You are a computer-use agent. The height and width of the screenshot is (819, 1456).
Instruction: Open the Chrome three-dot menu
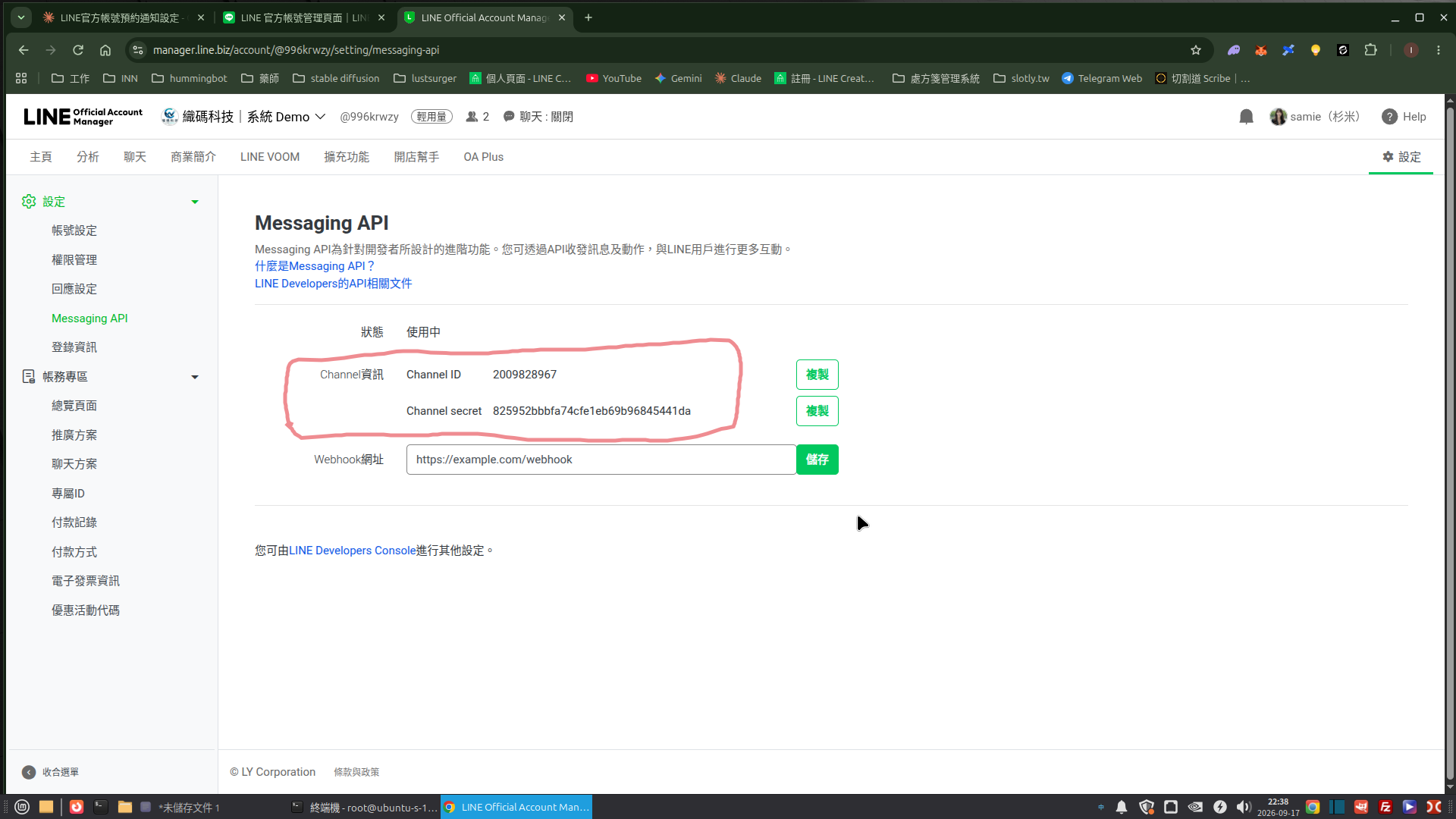pyautogui.click(x=1439, y=50)
